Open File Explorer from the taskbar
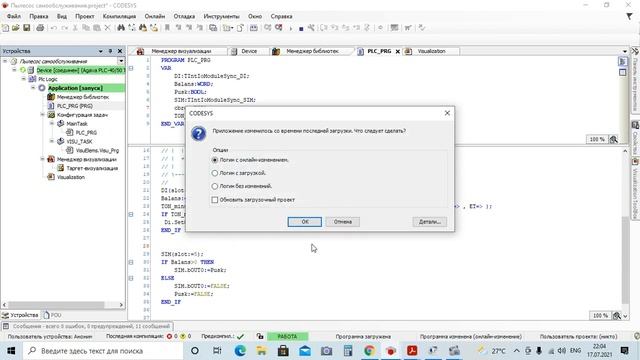This screenshot has height=360, width=640. point(261,351)
